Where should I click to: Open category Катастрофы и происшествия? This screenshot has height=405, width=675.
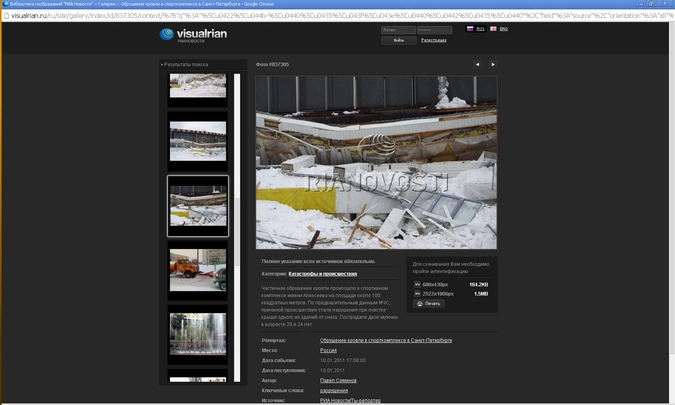[323, 273]
